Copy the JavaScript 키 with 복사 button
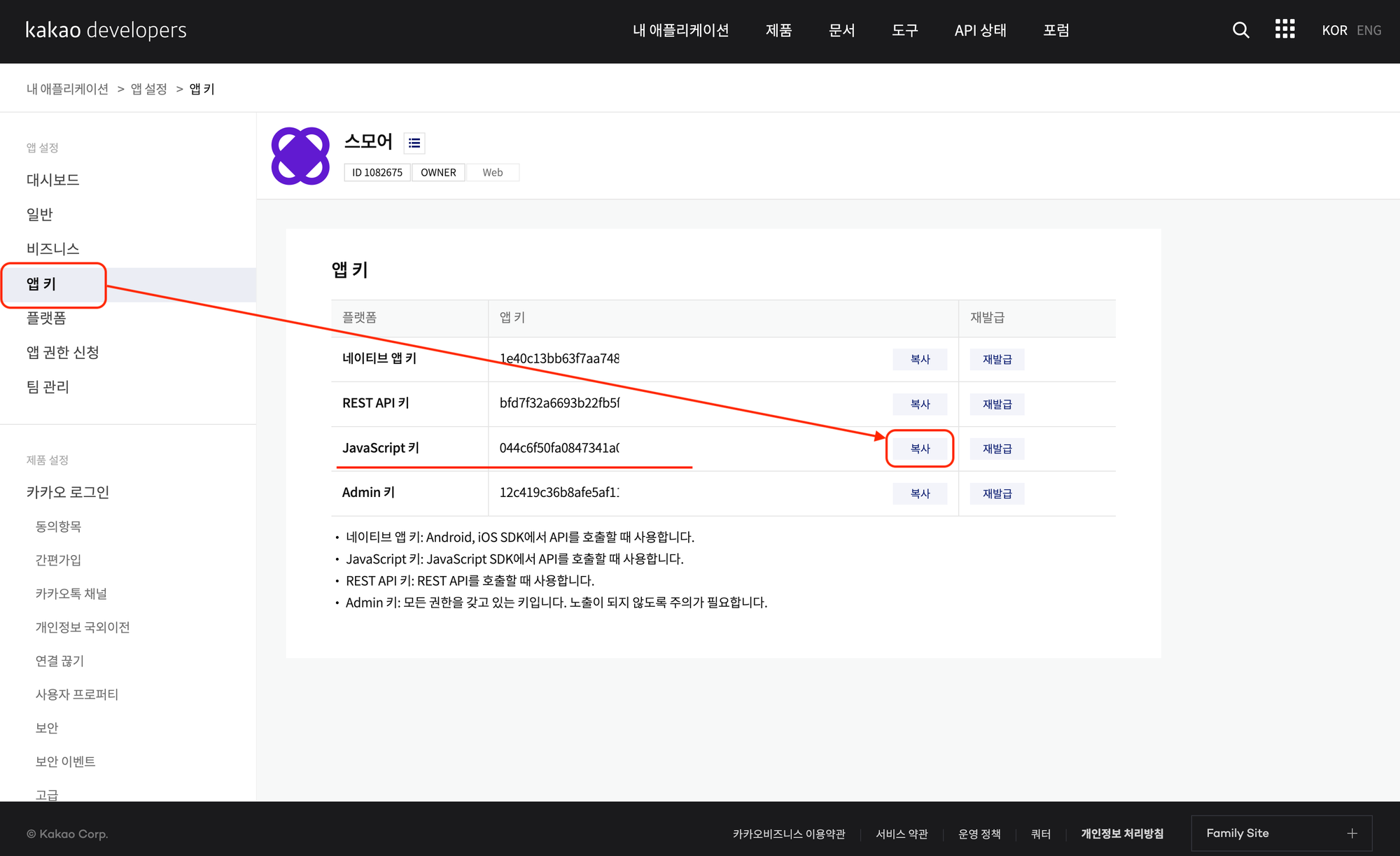This screenshot has height=856, width=1400. (x=920, y=449)
